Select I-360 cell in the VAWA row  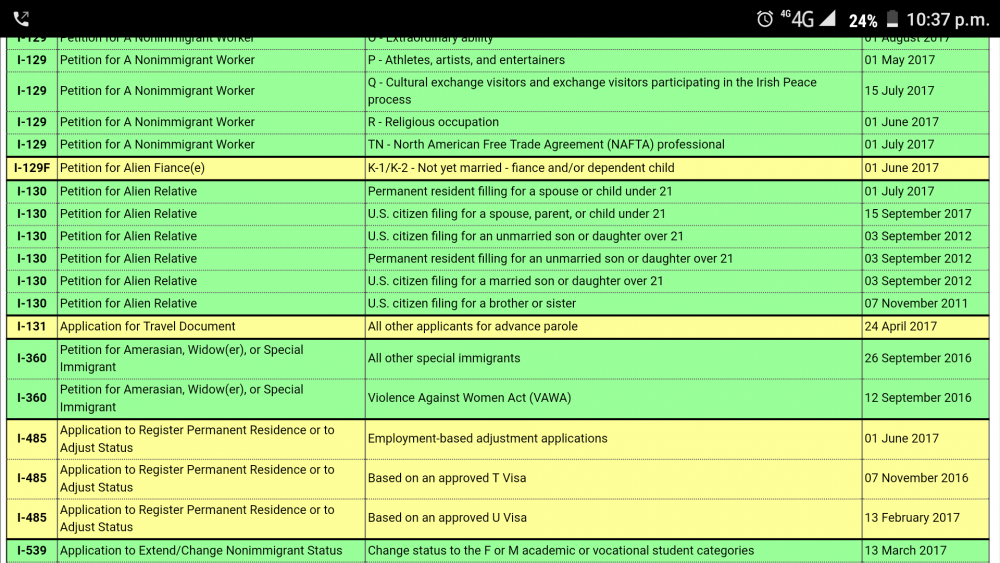[x=32, y=398]
